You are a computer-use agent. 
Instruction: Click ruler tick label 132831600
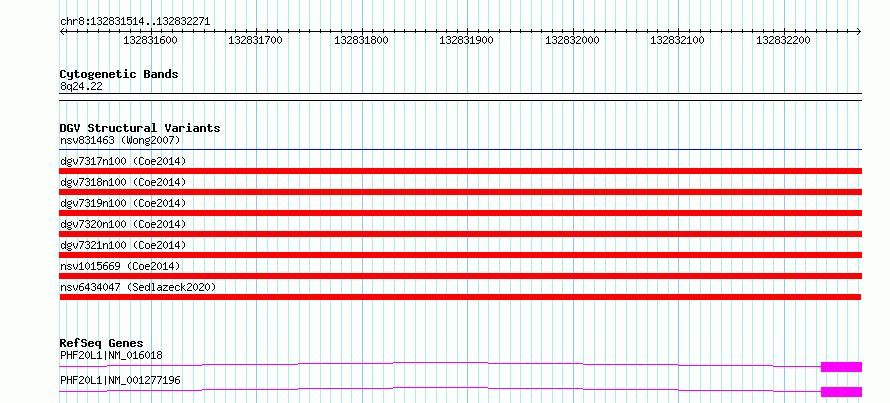pos(150,40)
